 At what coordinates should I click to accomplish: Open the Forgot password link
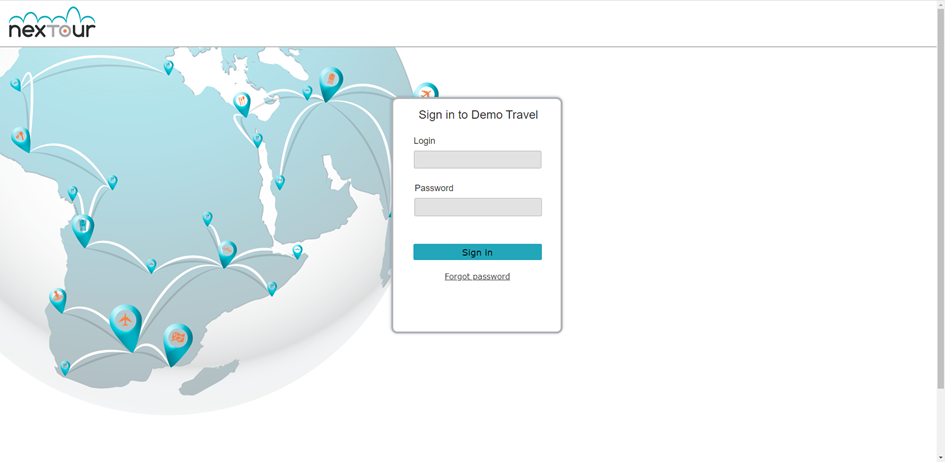click(477, 276)
